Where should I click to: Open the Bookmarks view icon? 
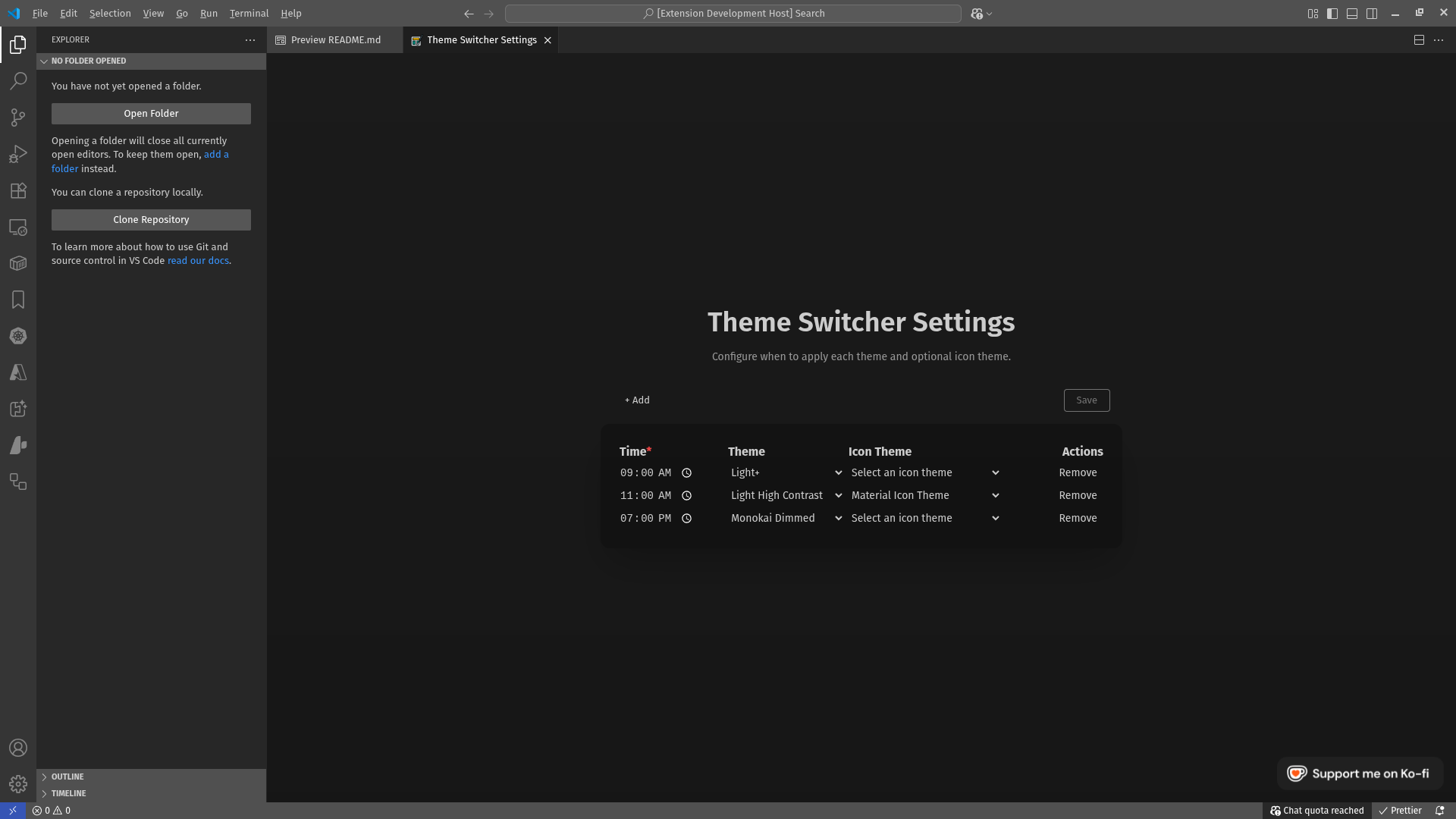click(x=18, y=300)
